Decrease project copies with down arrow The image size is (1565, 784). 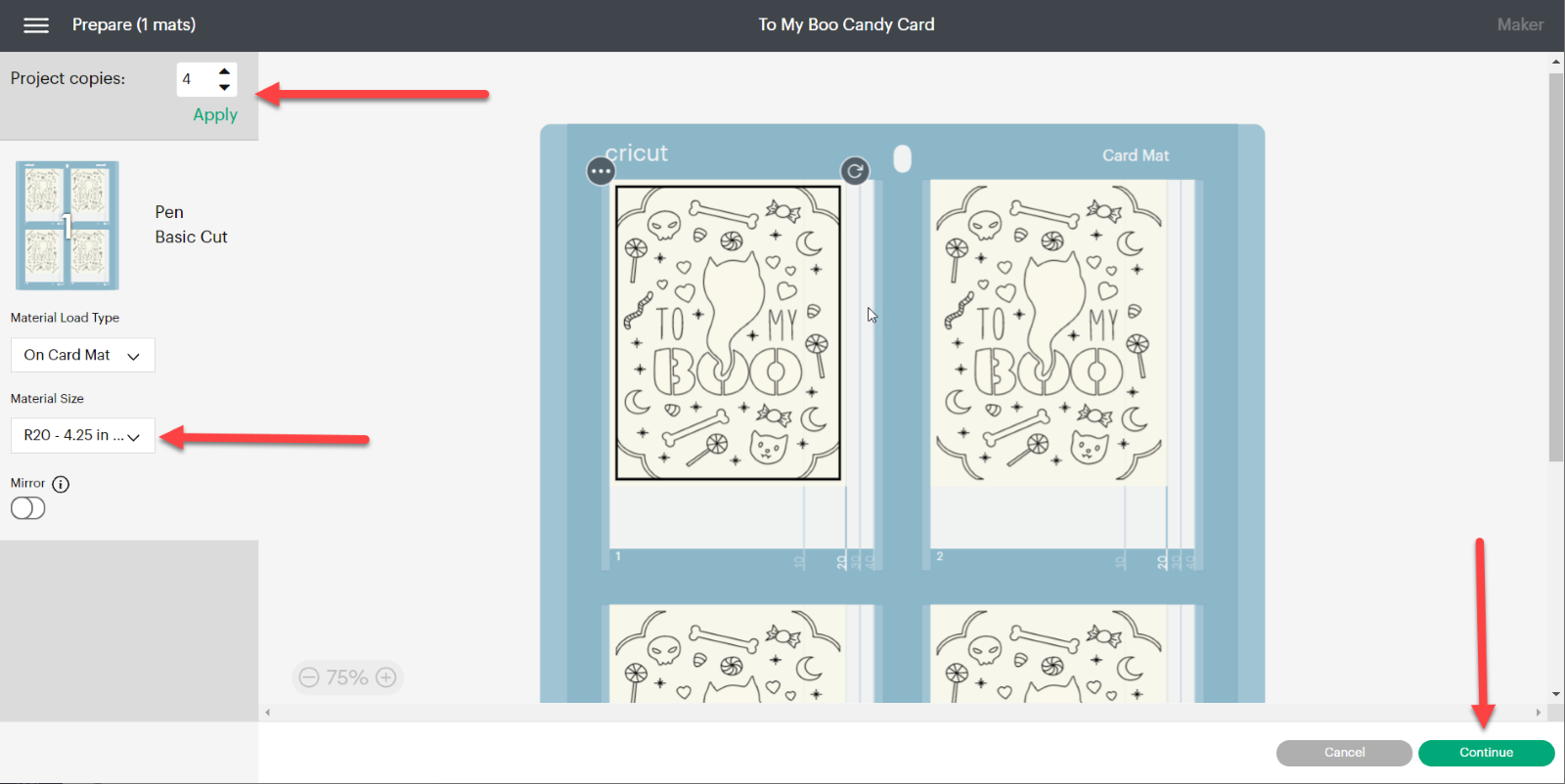coord(225,87)
